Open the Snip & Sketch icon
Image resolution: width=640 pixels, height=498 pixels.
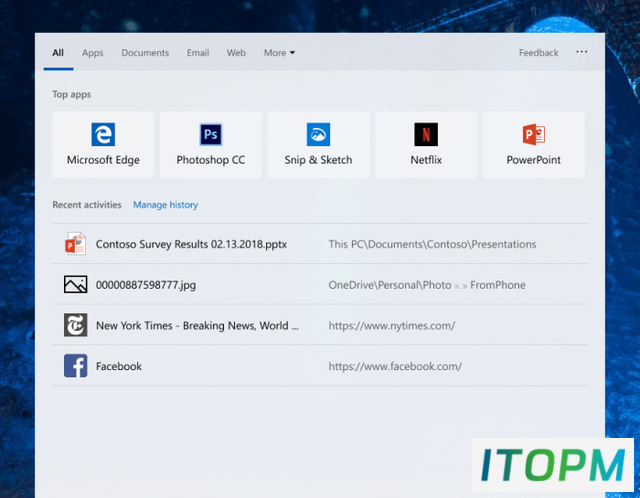pos(318,134)
